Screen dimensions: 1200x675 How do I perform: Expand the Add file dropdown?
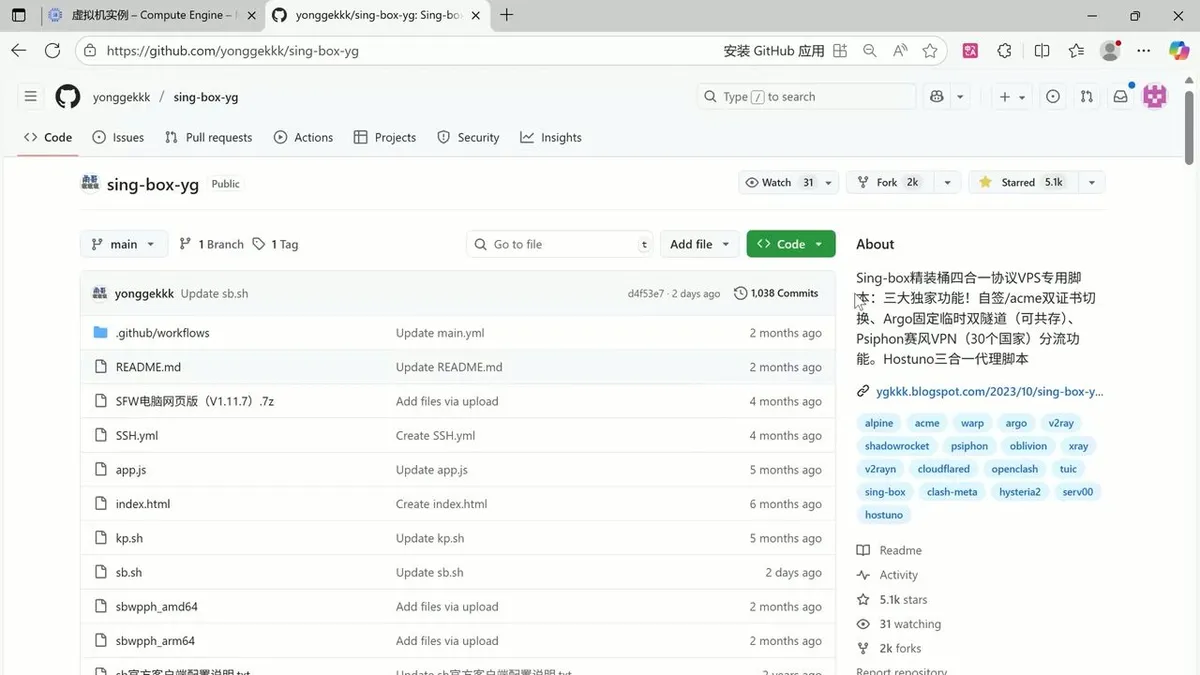click(x=700, y=244)
